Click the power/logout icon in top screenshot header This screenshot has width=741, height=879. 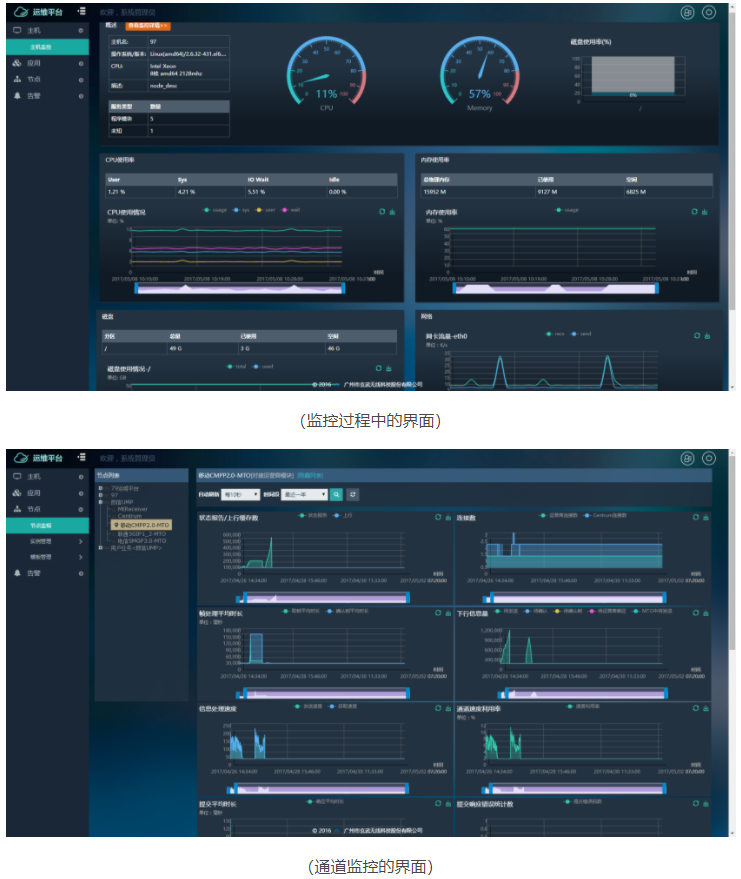tap(708, 12)
